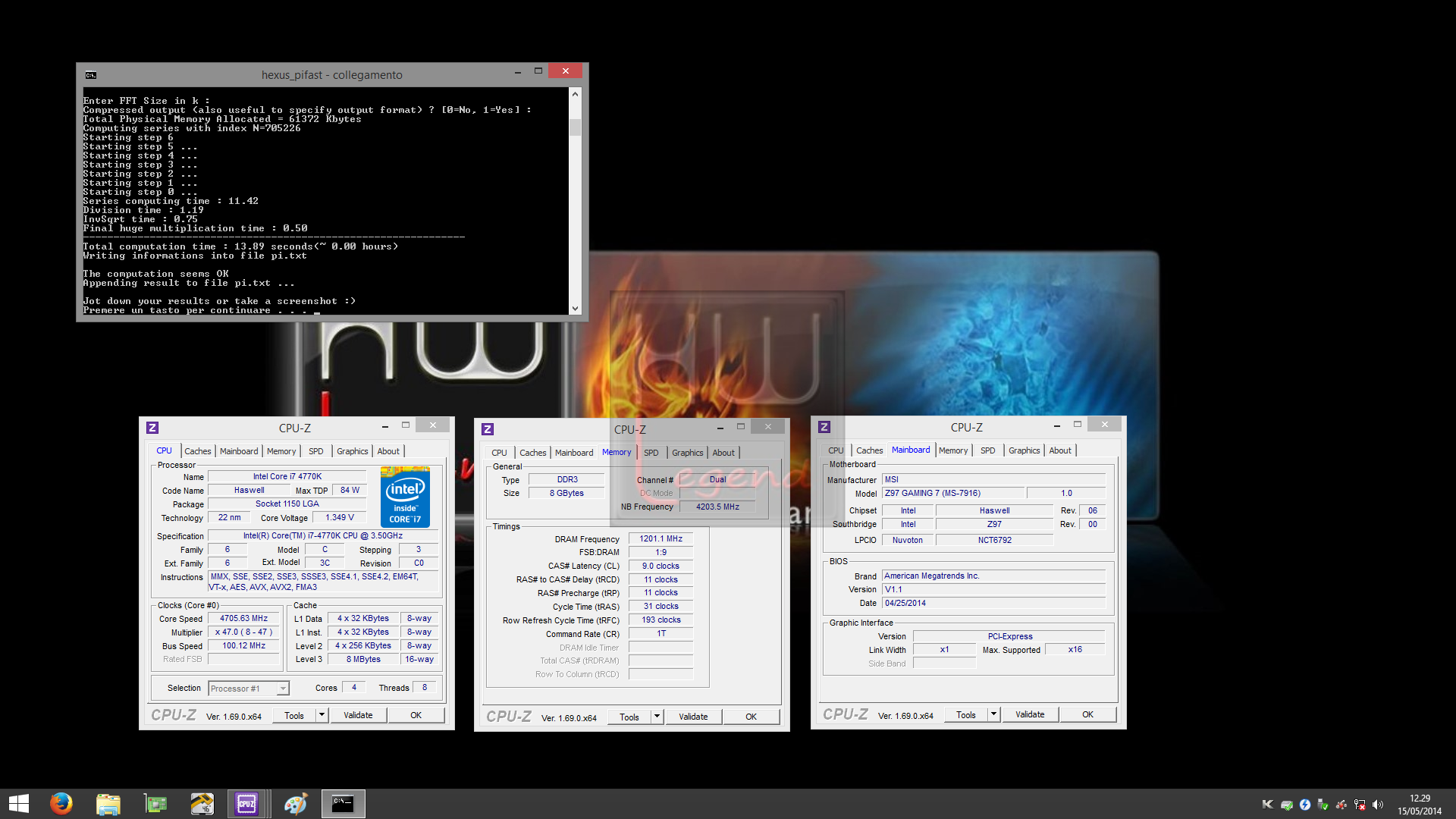This screenshot has height=819, width=1456.
Task: Click the DRAM Frequency value 1201.1 MHz
Action: tap(661, 539)
